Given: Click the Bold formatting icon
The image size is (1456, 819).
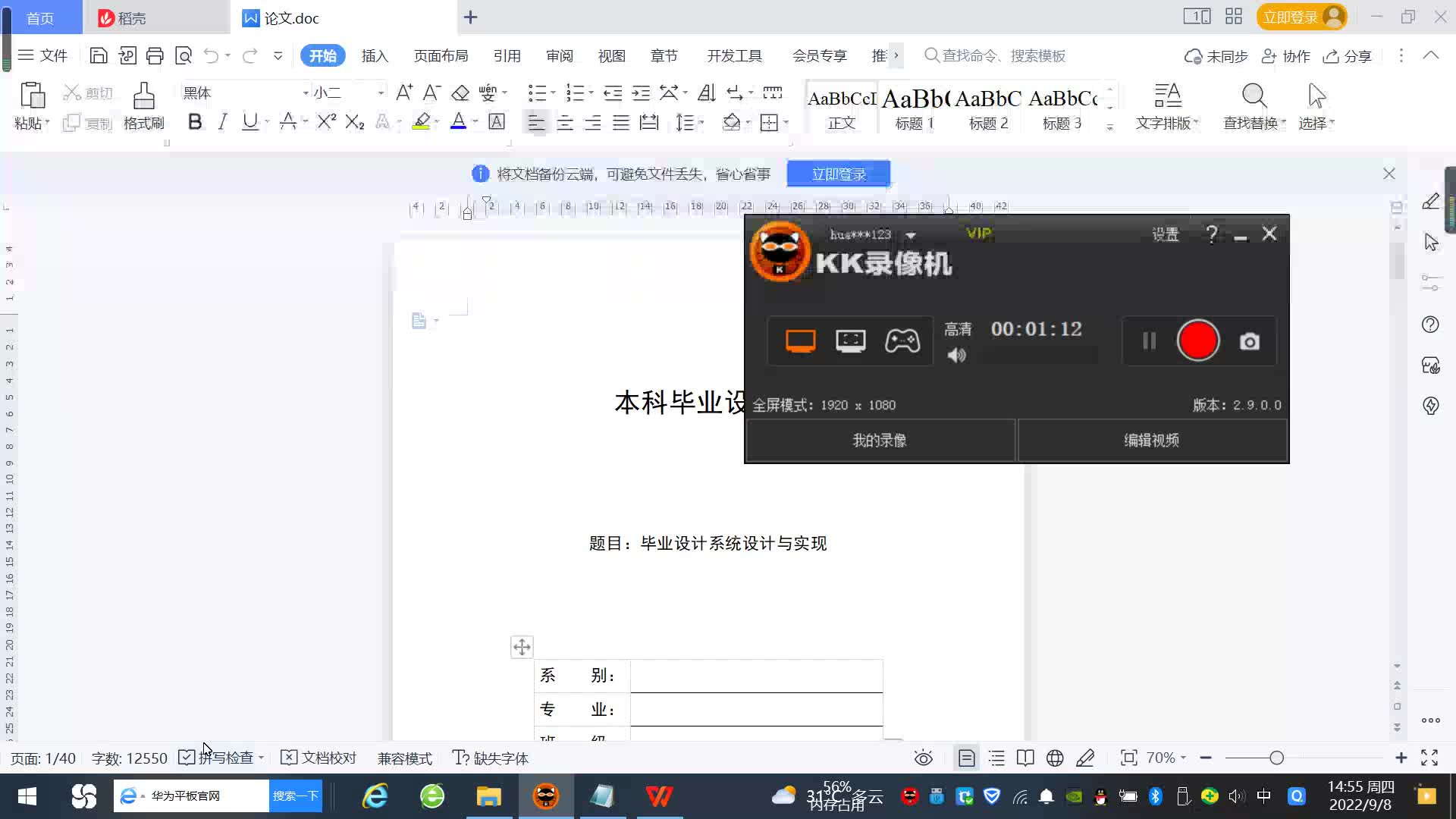Looking at the screenshot, I should pyautogui.click(x=195, y=122).
